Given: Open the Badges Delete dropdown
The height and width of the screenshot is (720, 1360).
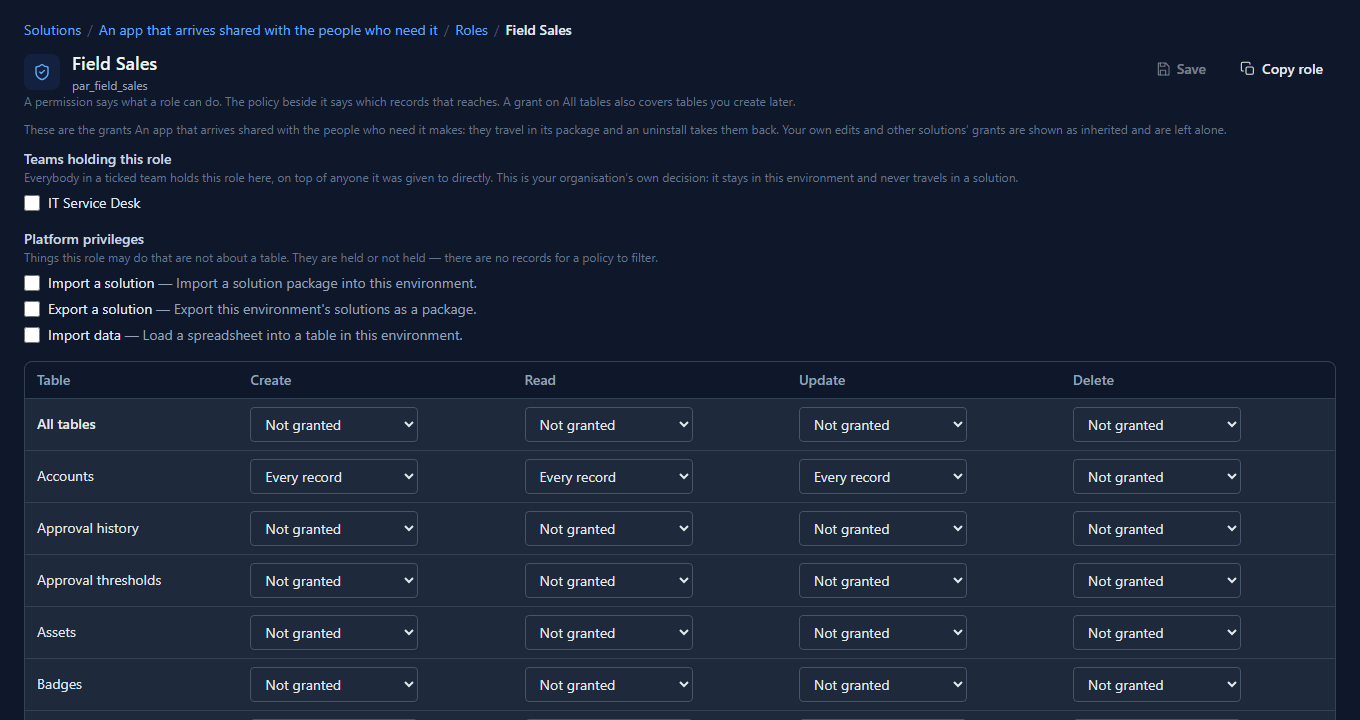Looking at the screenshot, I should [1156, 685].
